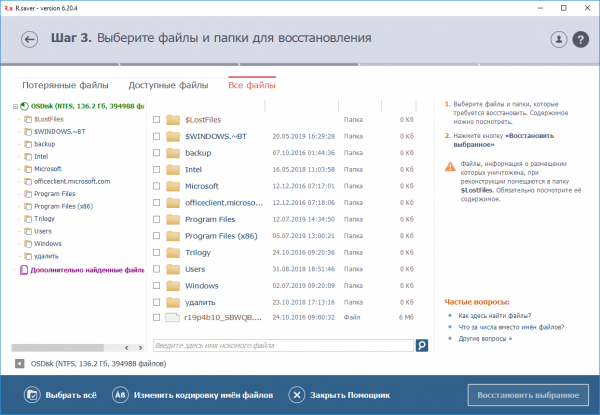Click the $WINDOWS.~BT folder icon in list

point(173,136)
